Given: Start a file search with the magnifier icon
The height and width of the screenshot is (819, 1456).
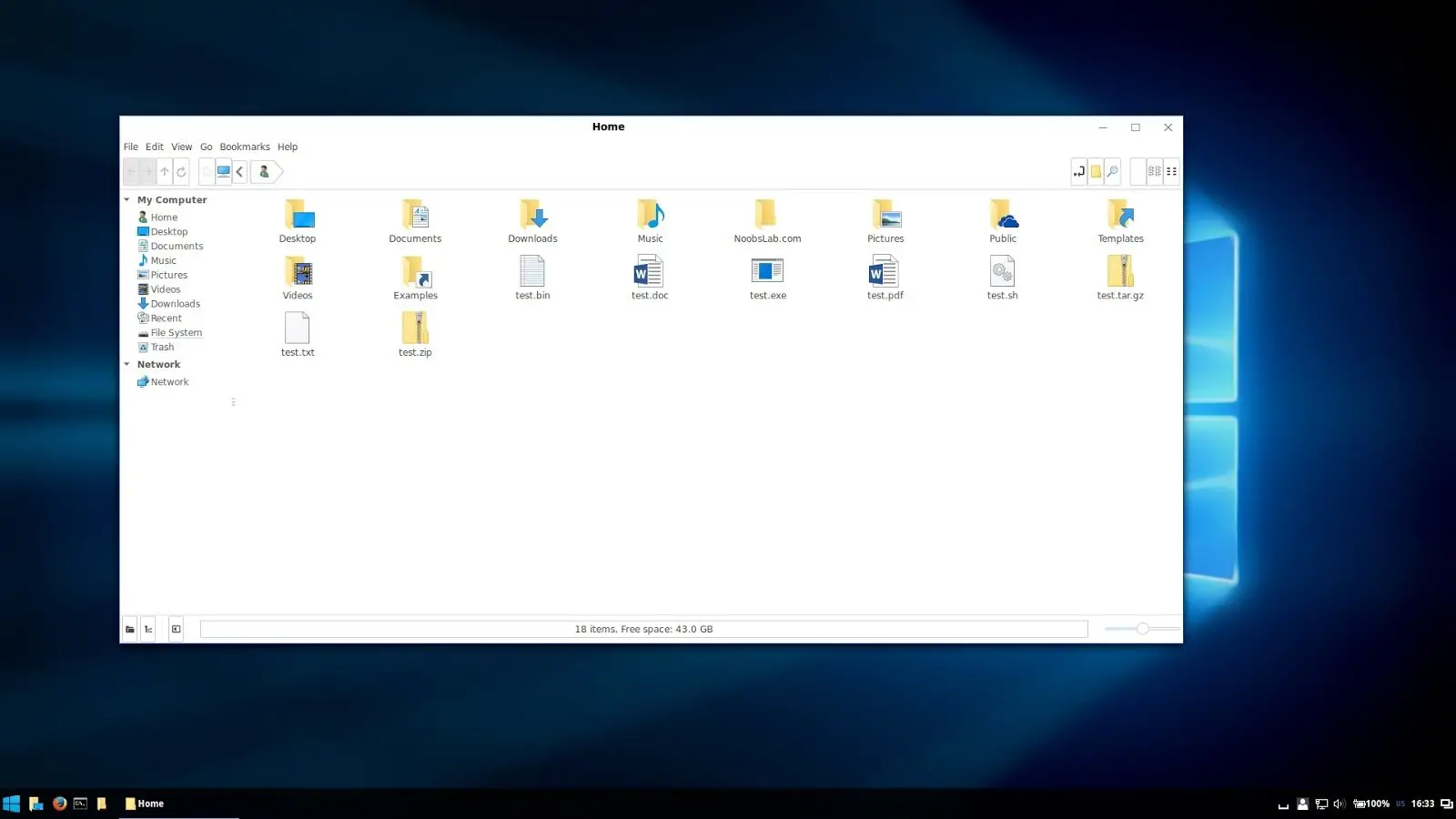Looking at the screenshot, I should pos(1113,171).
